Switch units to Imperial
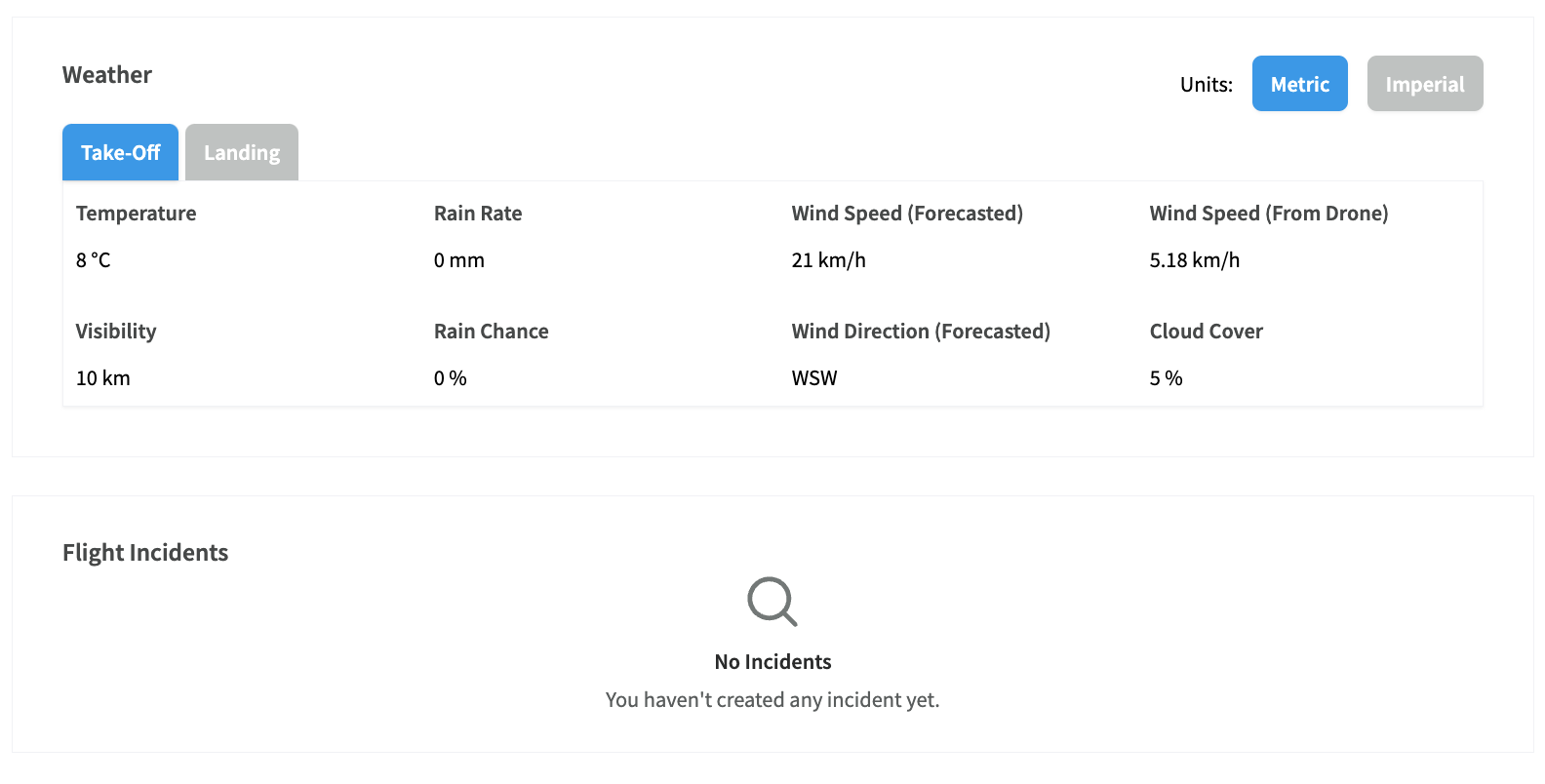The width and height of the screenshot is (1545, 784). 1424,84
